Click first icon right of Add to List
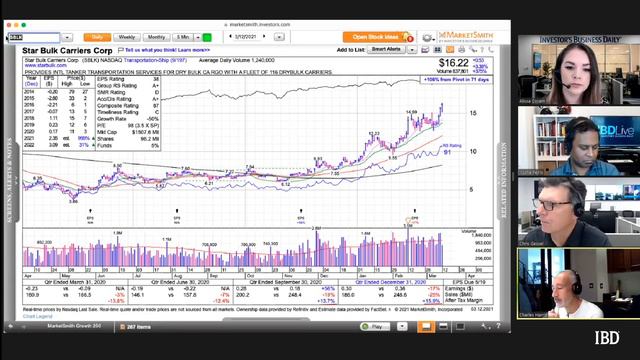 [425, 50]
